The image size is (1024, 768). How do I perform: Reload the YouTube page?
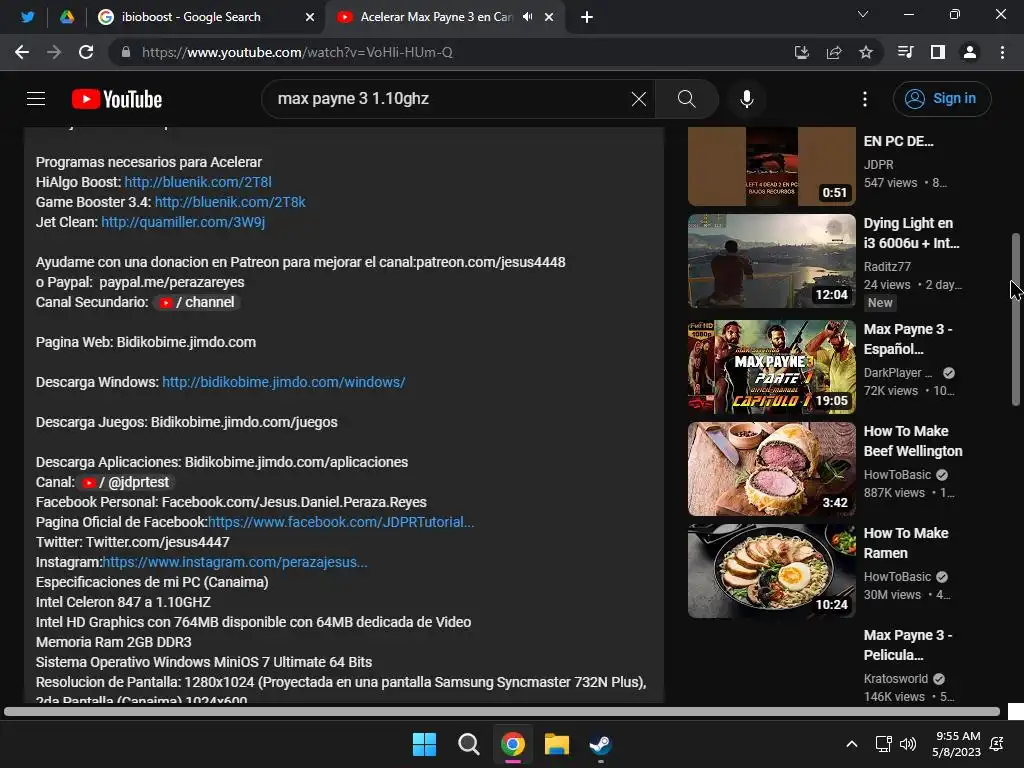click(x=86, y=52)
